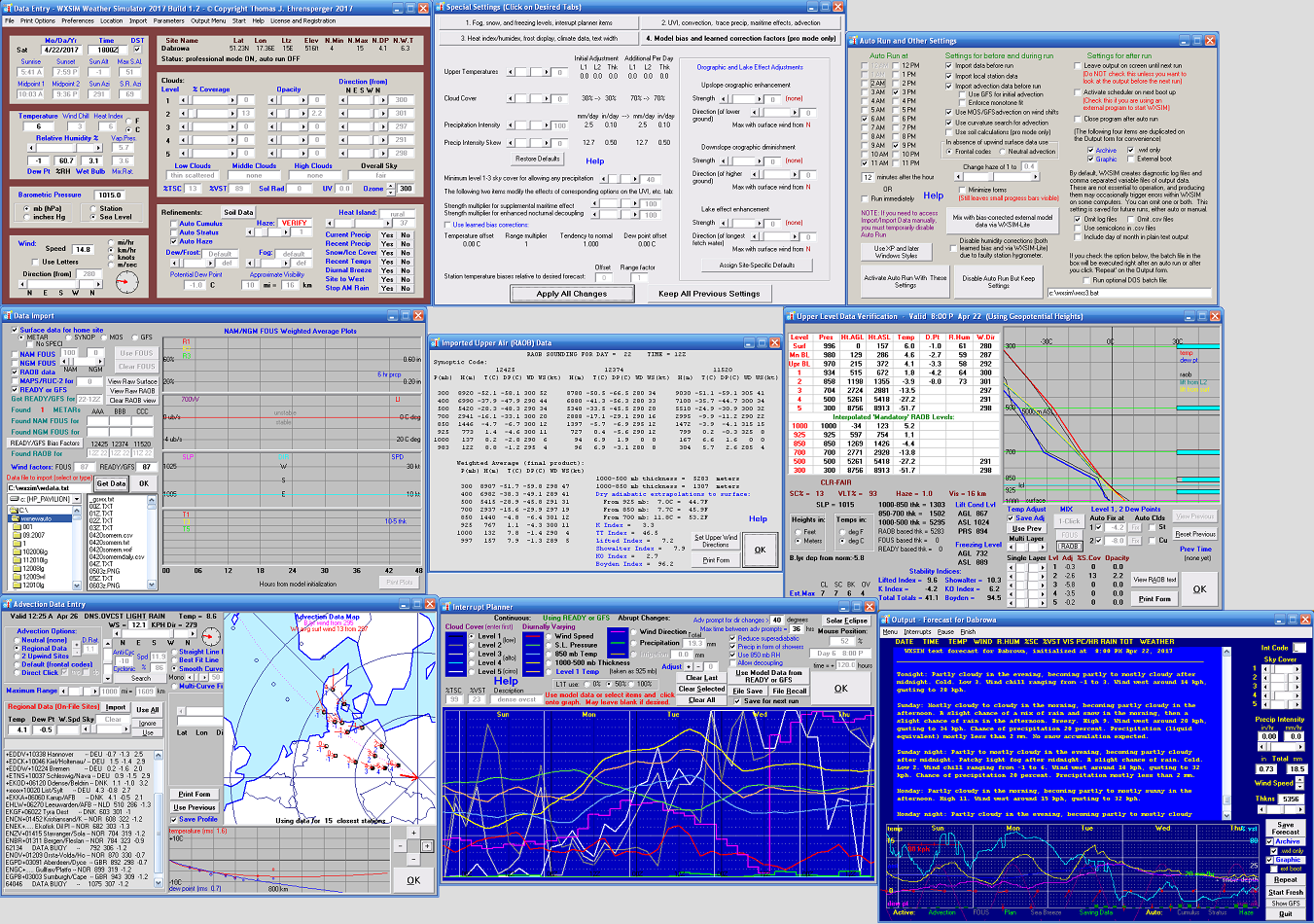The height and width of the screenshot is (924, 1314).
Task: Click the Interrupt Planner window title bar icon
Action: 446,607
